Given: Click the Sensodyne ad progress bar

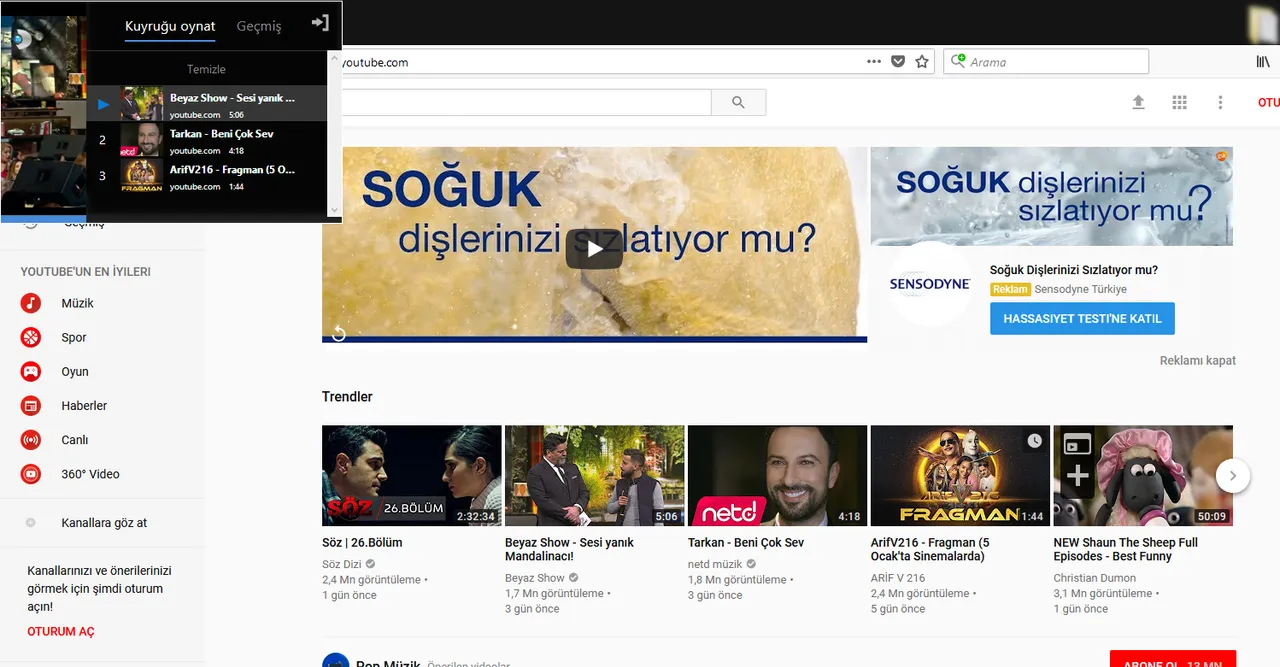Looking at the screenshot, I should [594, 339].
